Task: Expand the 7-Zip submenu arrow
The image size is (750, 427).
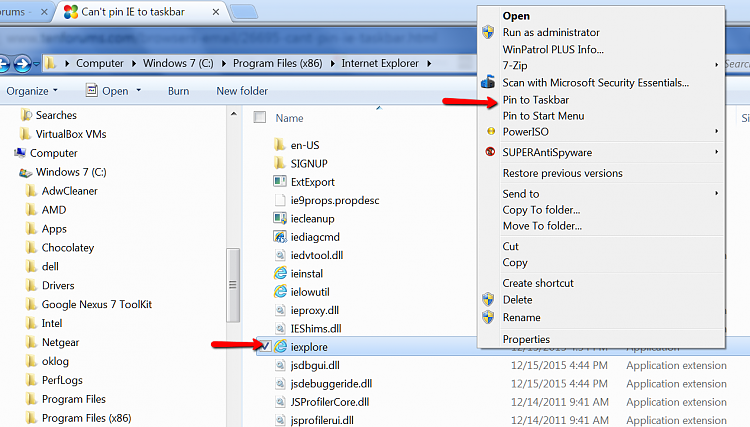Action: (x=717, y=65)
